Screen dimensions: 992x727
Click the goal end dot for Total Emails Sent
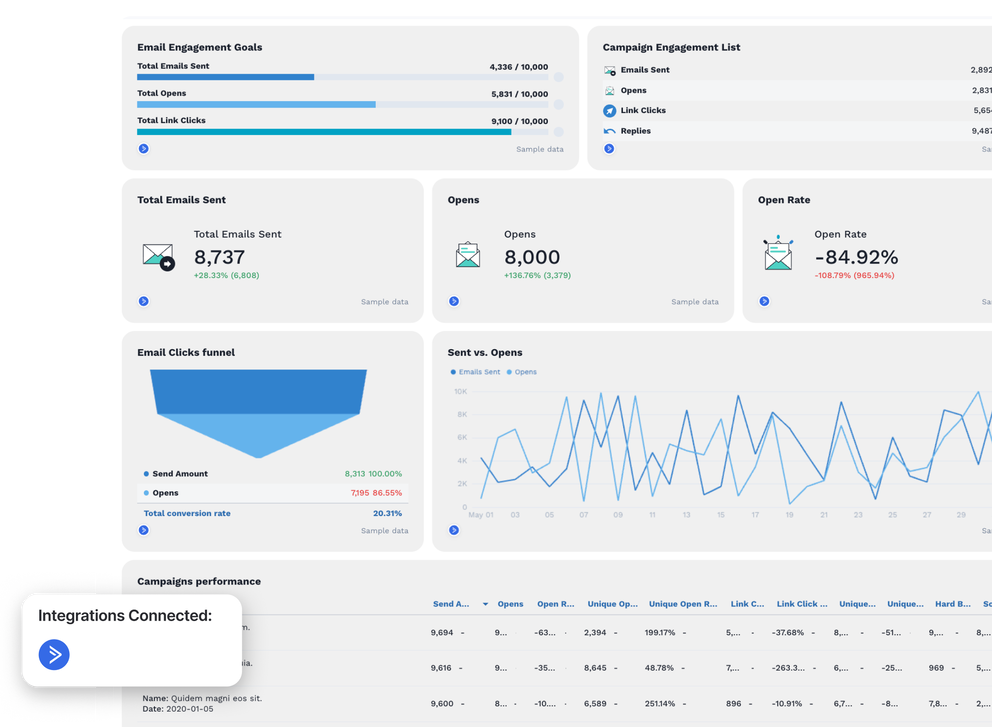(559, 77)
